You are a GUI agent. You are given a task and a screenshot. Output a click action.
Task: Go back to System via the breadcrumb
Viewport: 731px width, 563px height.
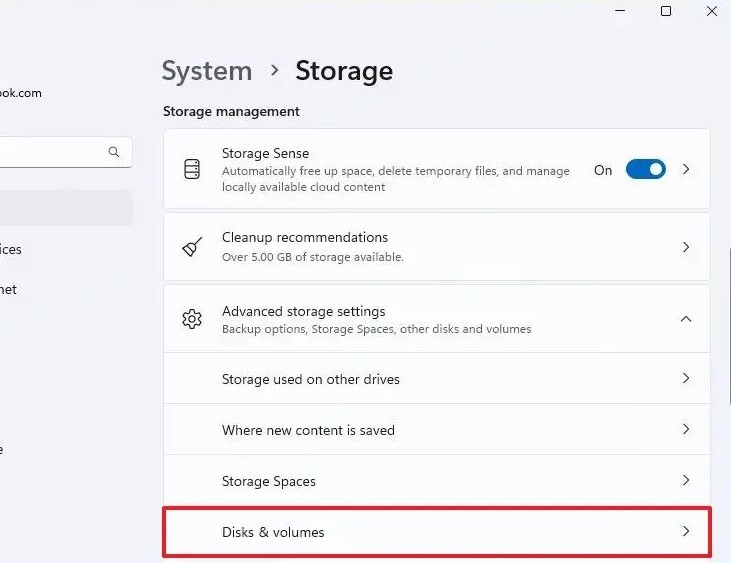pos(207,72)
